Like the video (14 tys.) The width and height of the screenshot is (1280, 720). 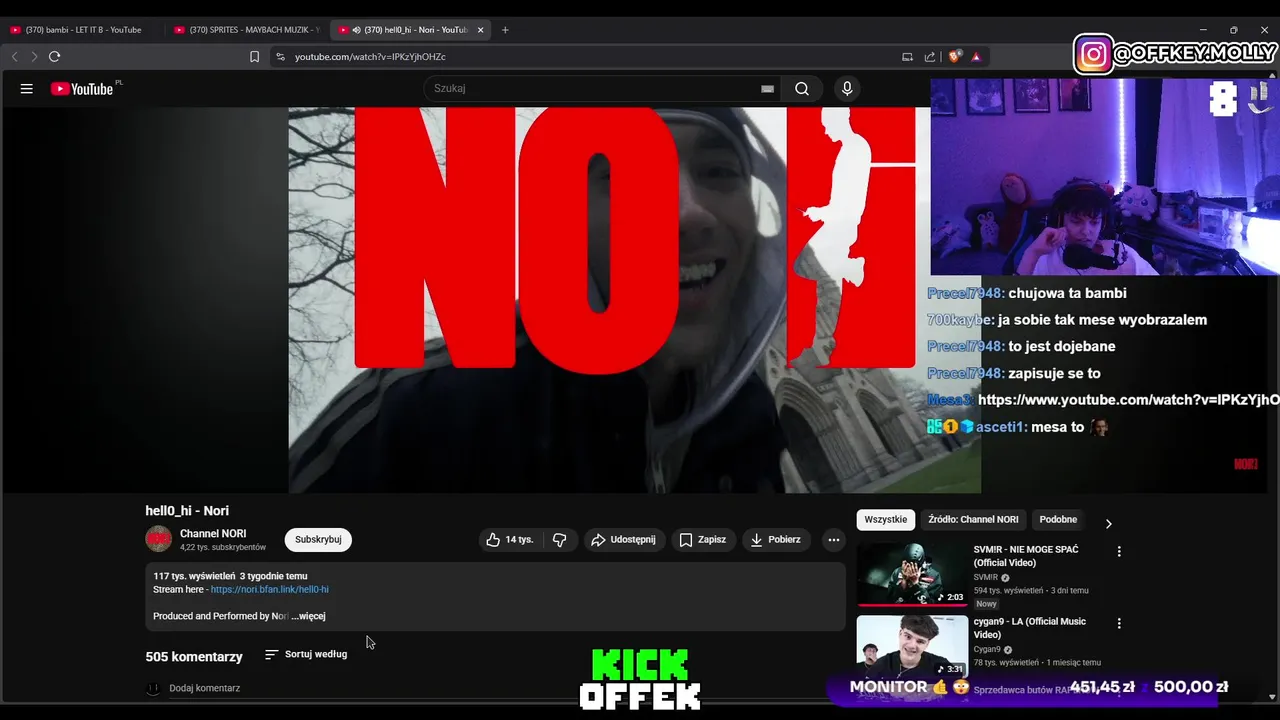point(510,540)
